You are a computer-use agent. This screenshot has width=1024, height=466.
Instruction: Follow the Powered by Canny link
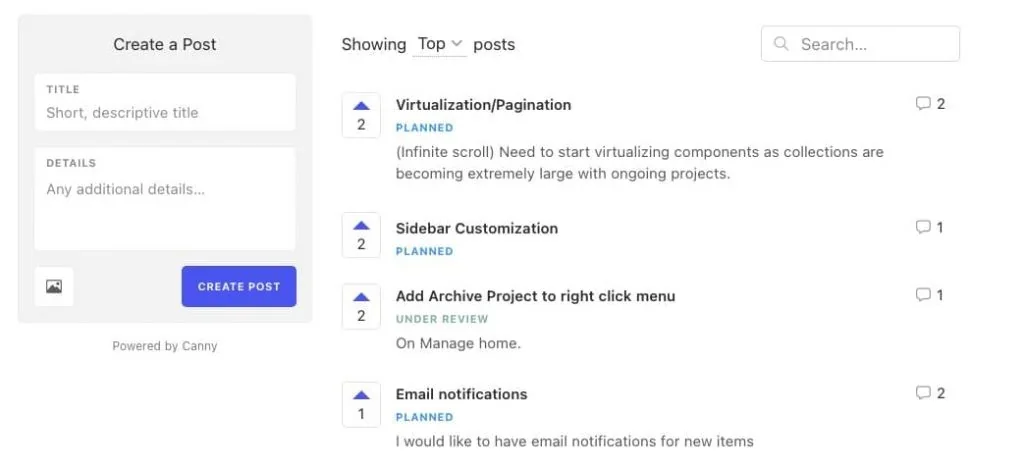pos(164,346)
